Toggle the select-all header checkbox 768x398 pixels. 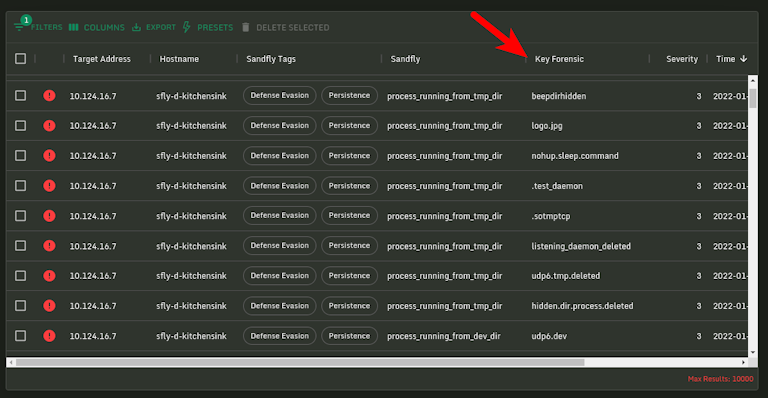coord(21,59)
